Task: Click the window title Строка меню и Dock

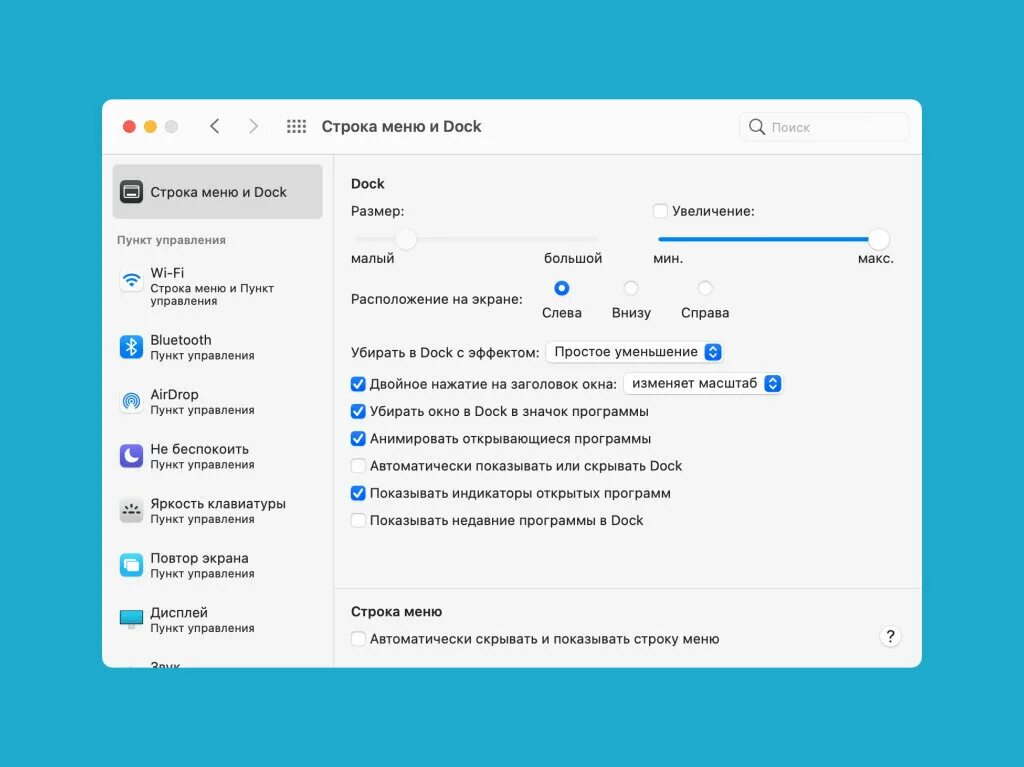Action: click(x=402, y=127)
